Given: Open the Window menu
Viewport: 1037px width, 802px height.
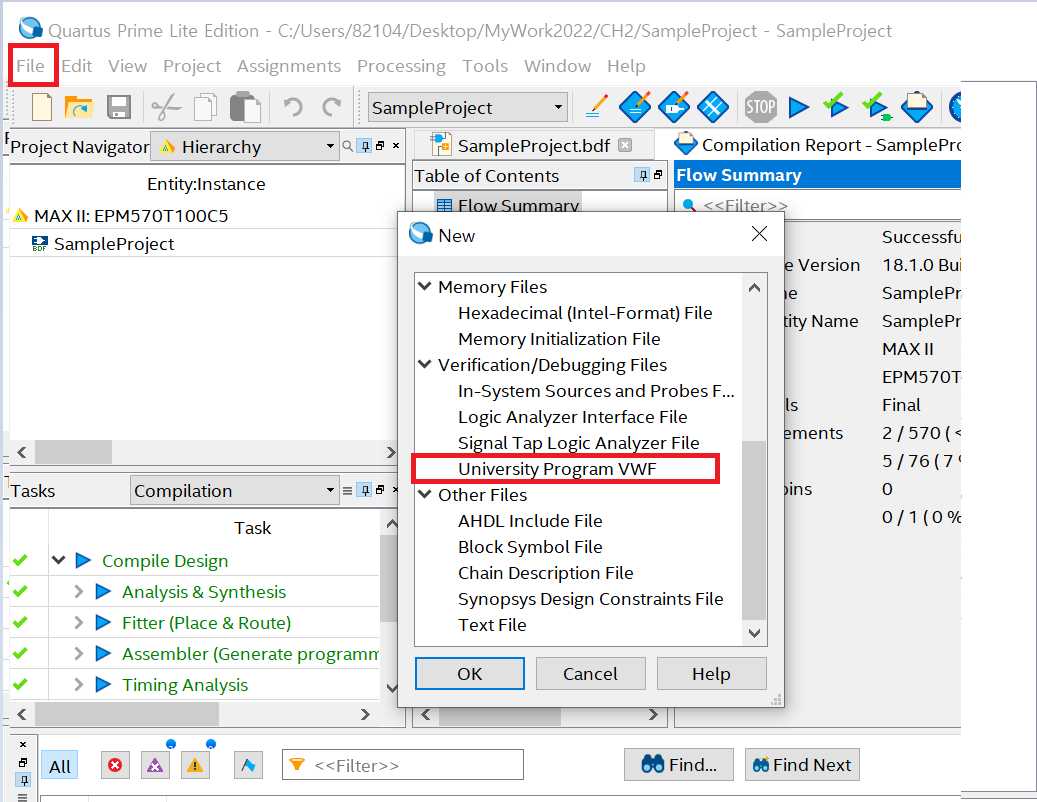Looking at the screenshot, I should [x=558, y=66].
